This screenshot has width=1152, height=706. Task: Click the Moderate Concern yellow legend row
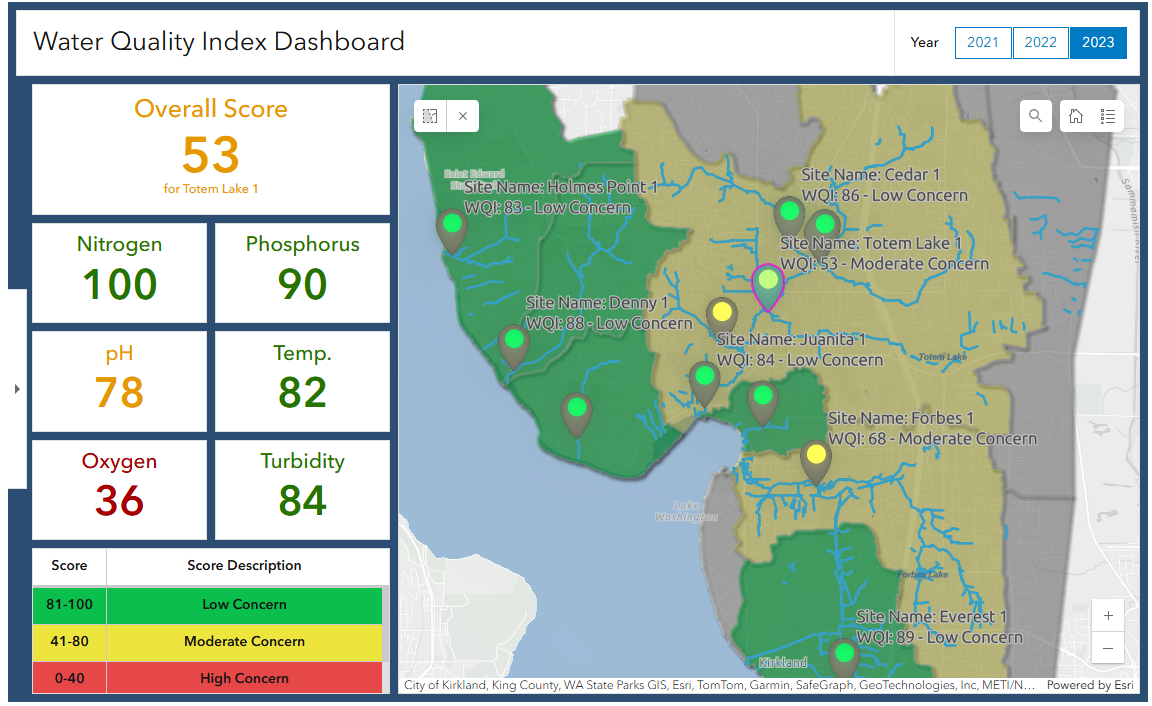(x=244, y=641)
